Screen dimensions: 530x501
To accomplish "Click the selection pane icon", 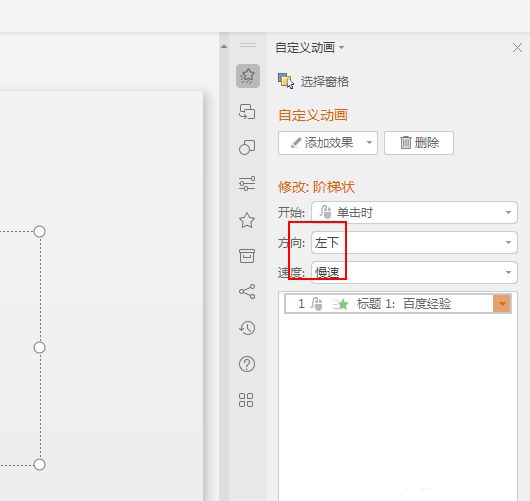I will coord(286,81).
